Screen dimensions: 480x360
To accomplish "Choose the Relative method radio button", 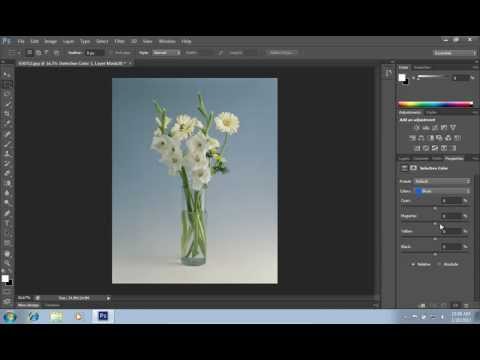I will [414, 264].
